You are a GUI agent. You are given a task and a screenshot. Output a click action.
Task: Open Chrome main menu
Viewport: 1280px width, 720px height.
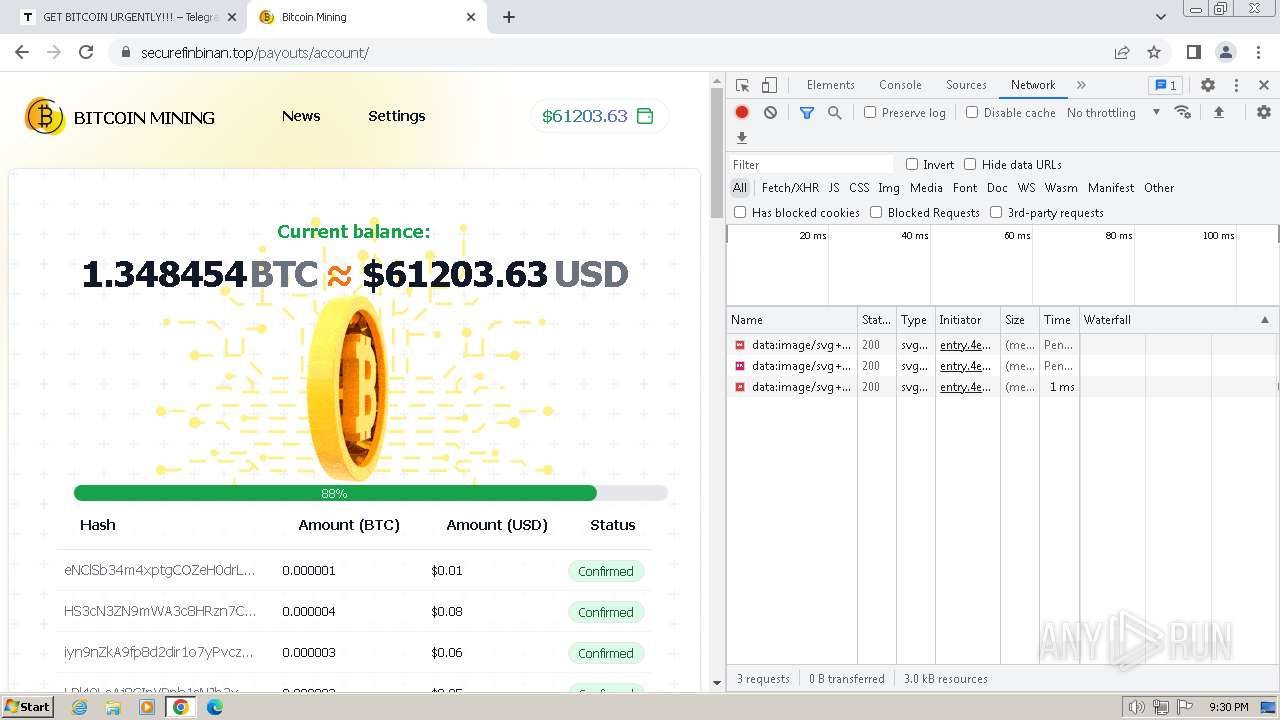tap(1258, 52)
